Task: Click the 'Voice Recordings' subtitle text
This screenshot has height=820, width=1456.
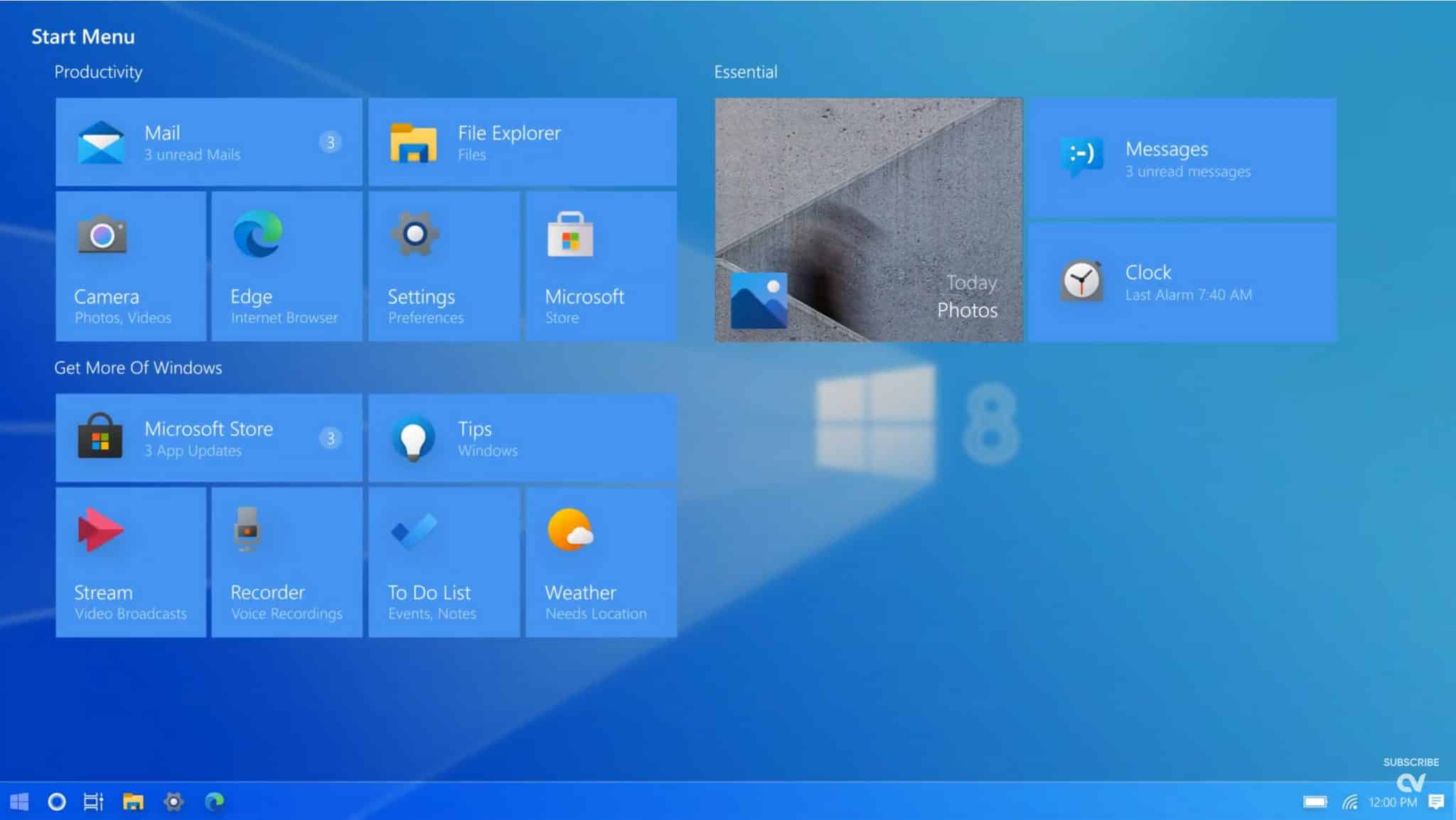Action: (x=287, y=613)
